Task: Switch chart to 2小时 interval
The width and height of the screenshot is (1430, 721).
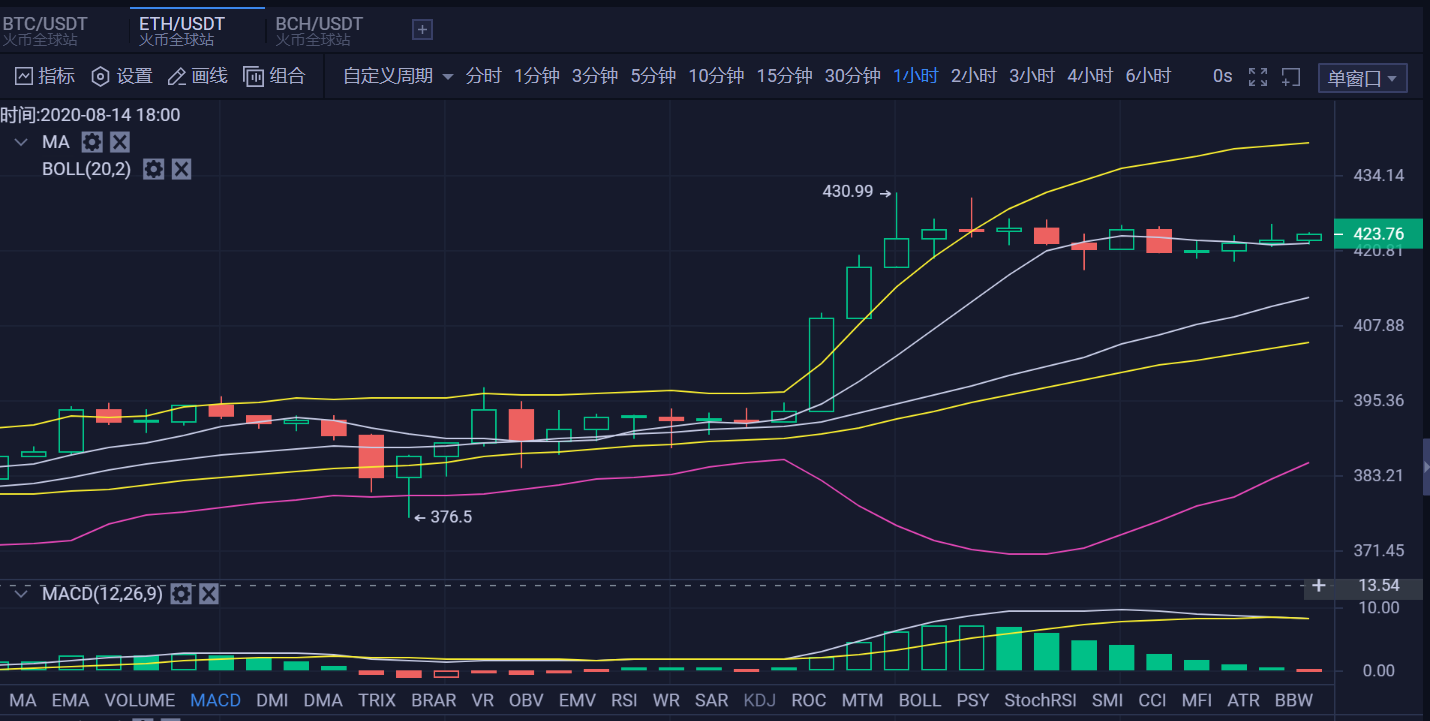Action: 974,76
